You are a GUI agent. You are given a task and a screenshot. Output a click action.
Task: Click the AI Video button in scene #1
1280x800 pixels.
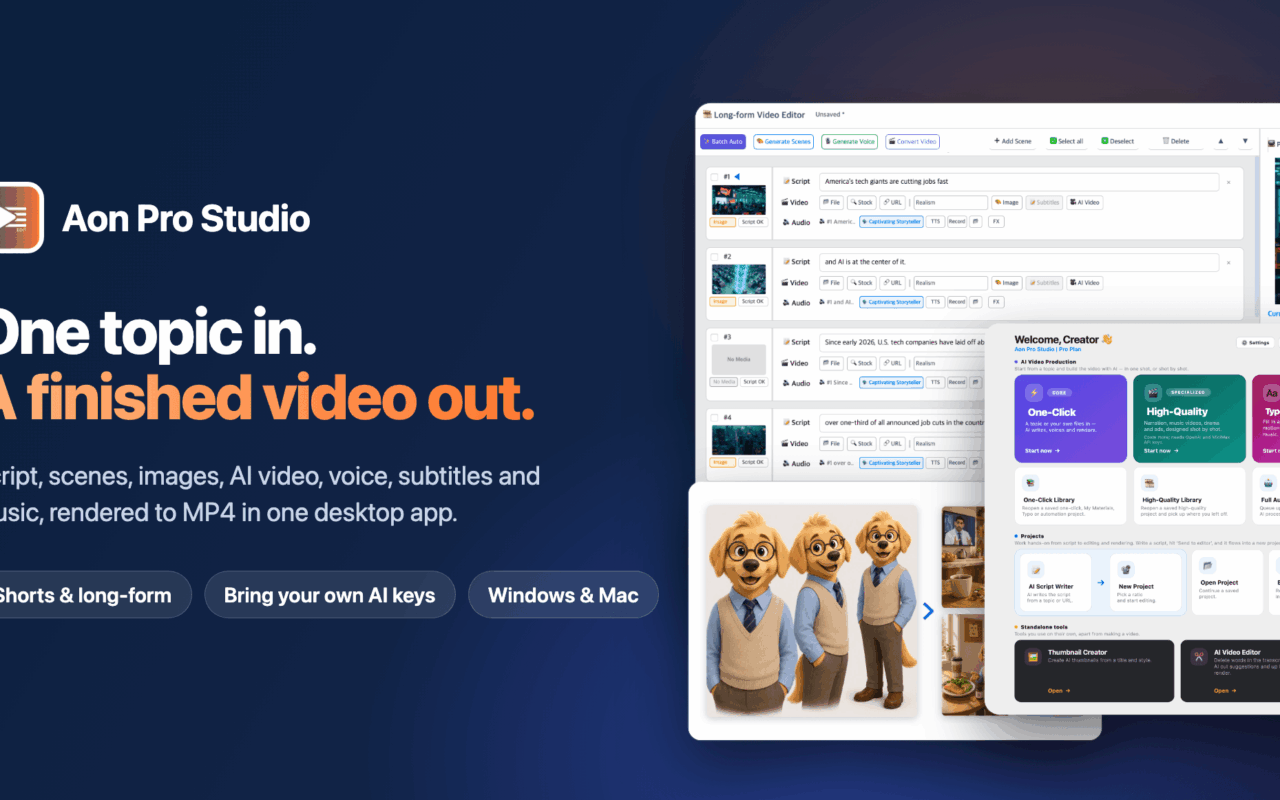pos(1085,202)
